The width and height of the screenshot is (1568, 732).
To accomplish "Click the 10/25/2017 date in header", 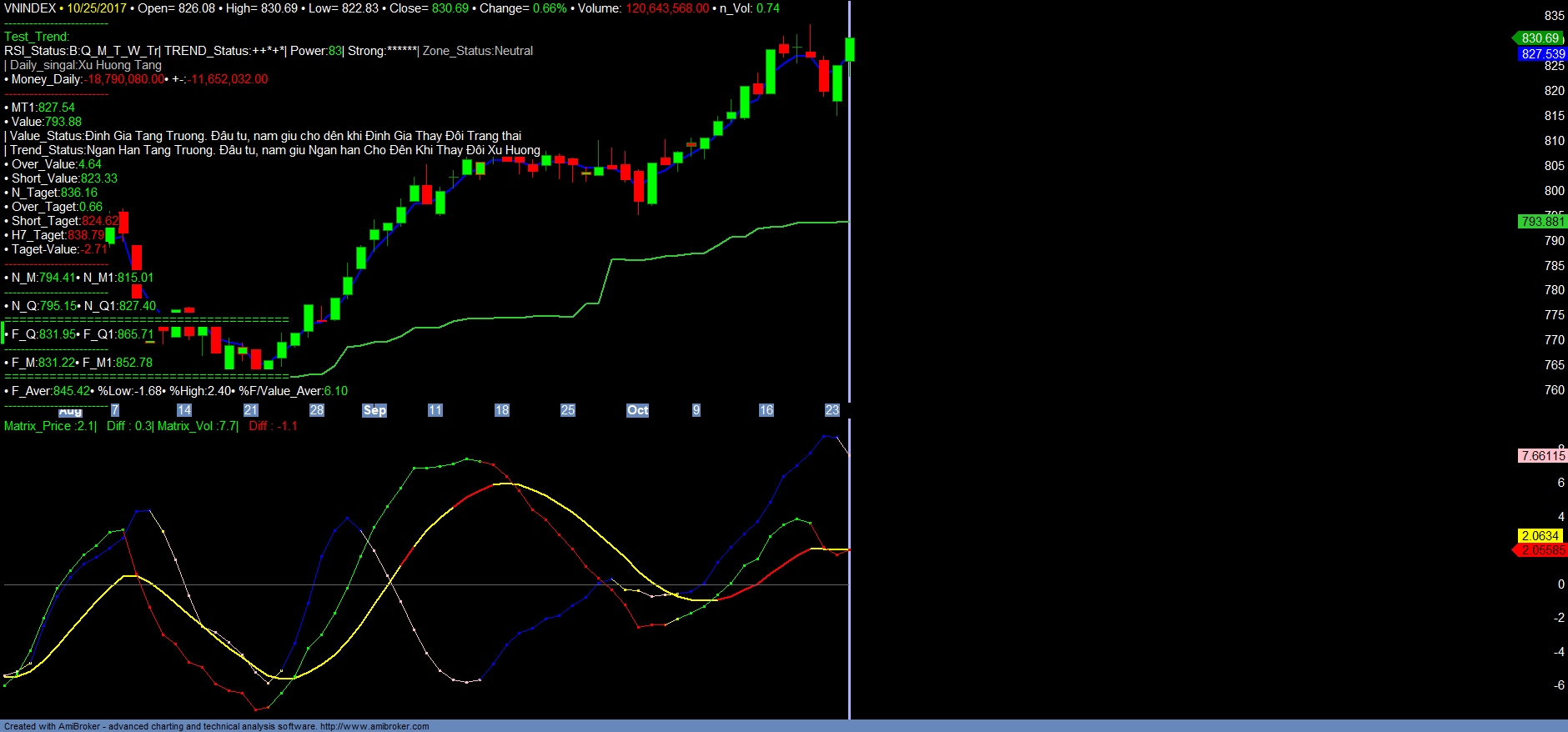I will click(97, 8).
